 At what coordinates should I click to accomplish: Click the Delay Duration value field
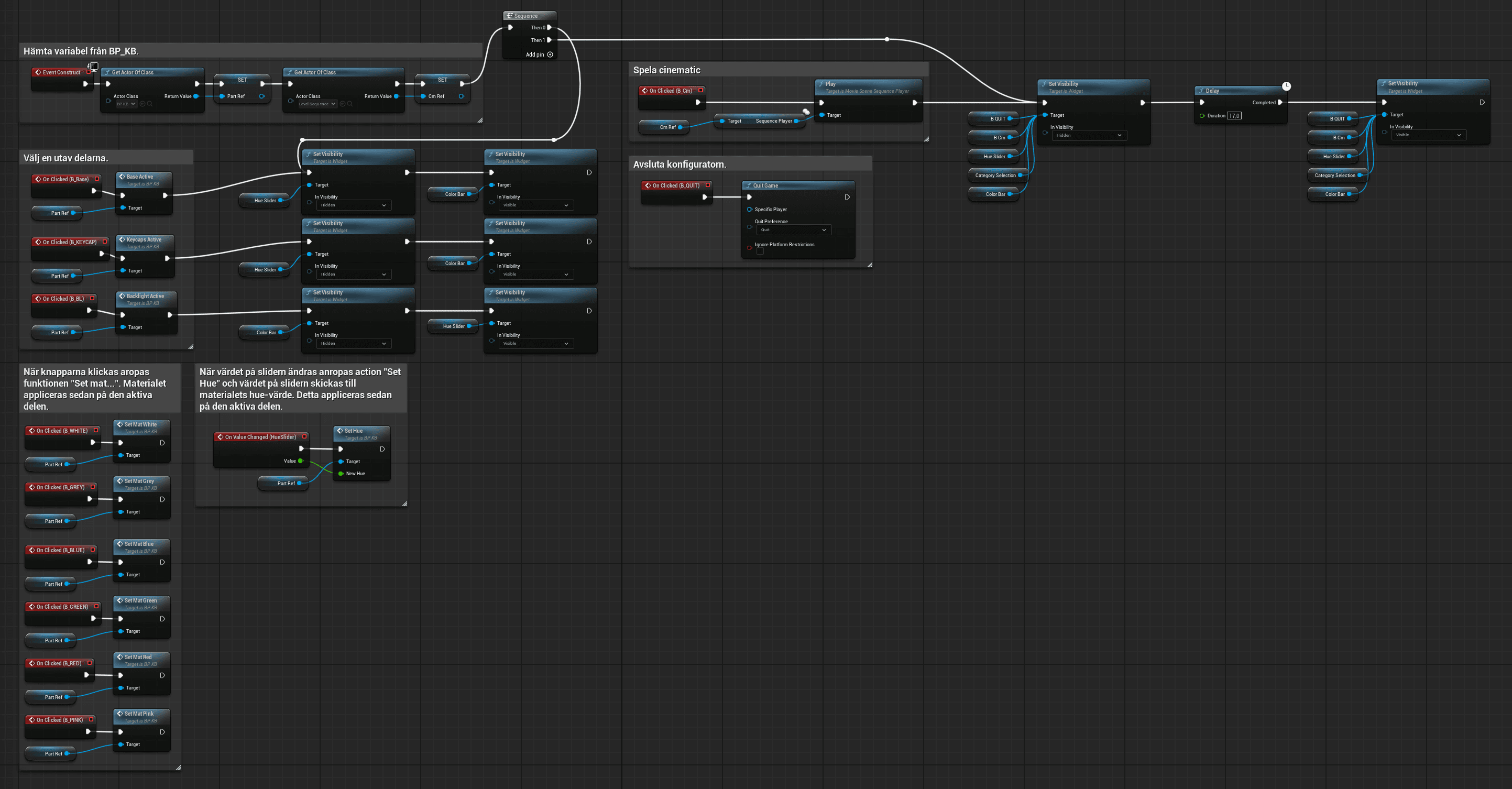(x=1234, y=116)
